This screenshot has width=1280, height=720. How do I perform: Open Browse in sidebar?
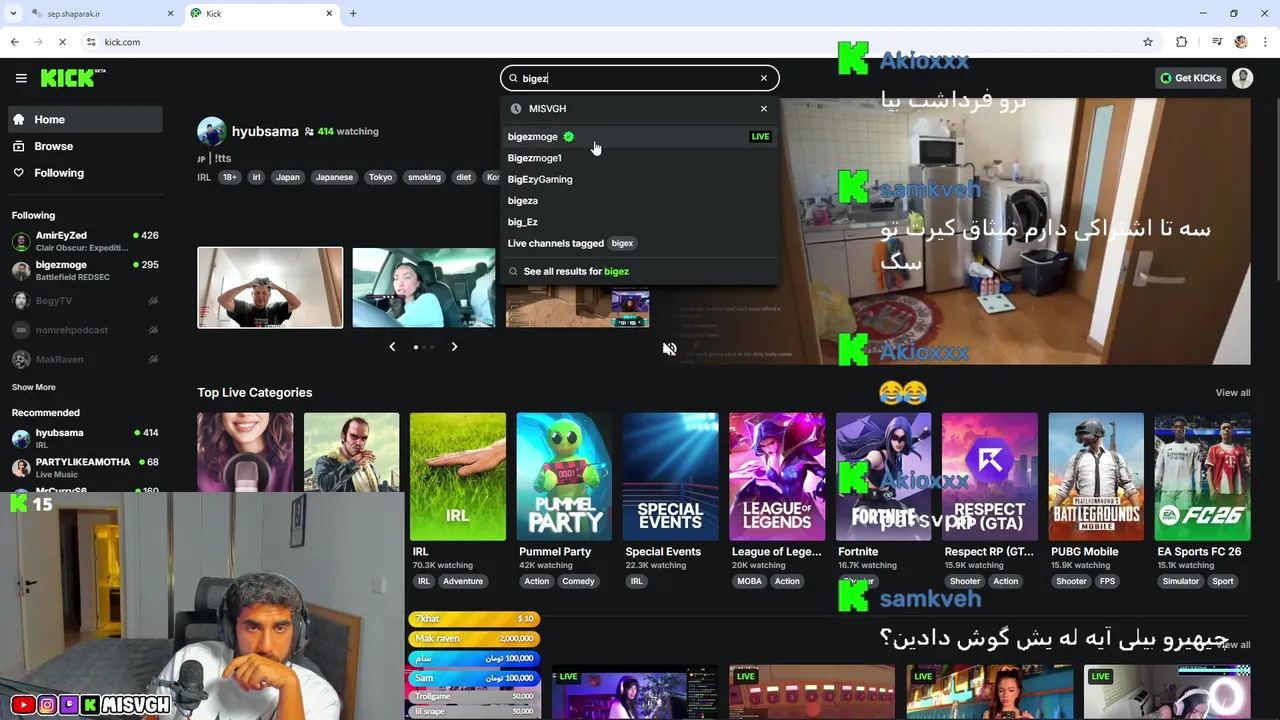point(85,146)
